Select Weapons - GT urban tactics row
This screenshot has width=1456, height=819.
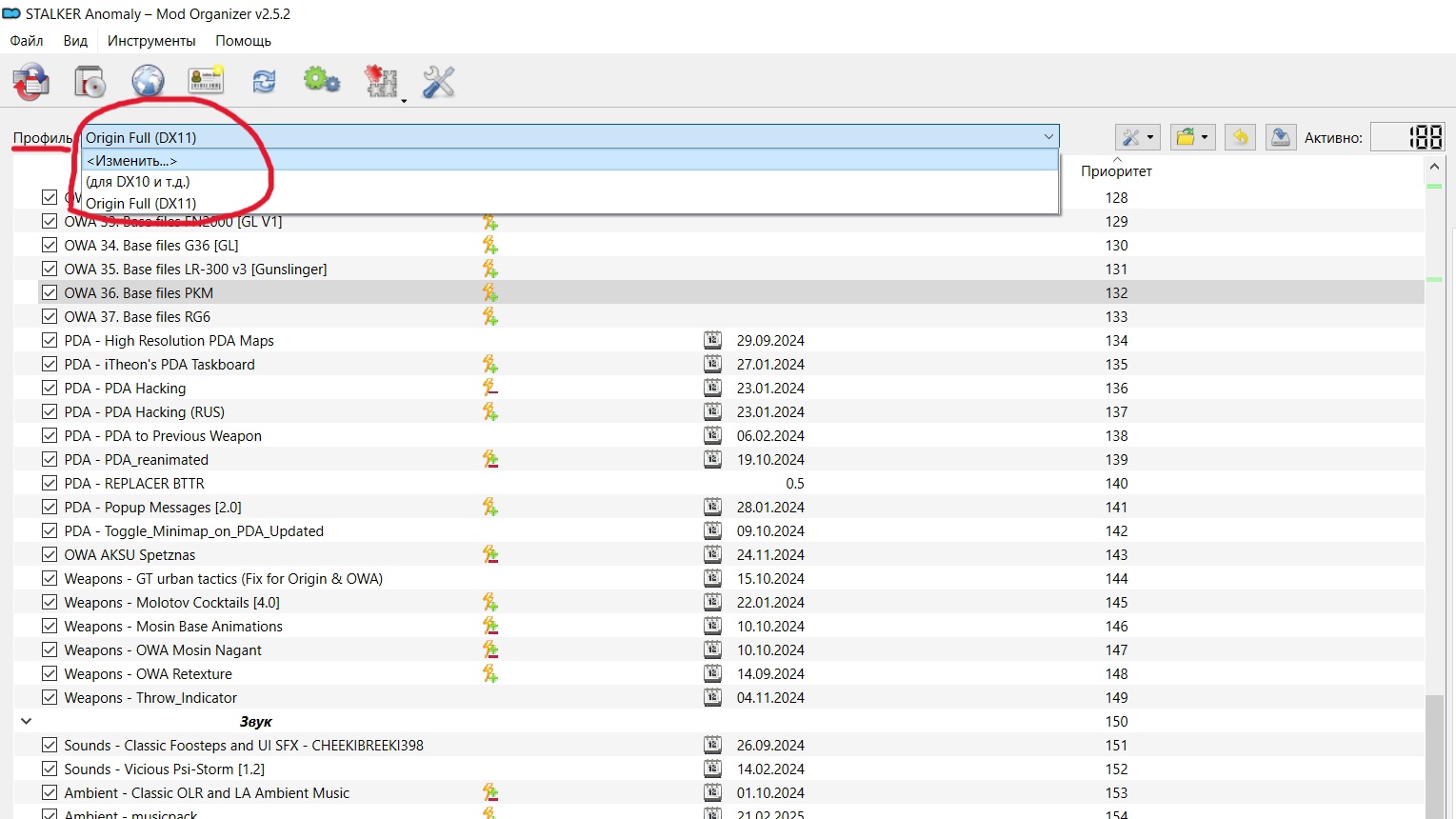point(730,578)
